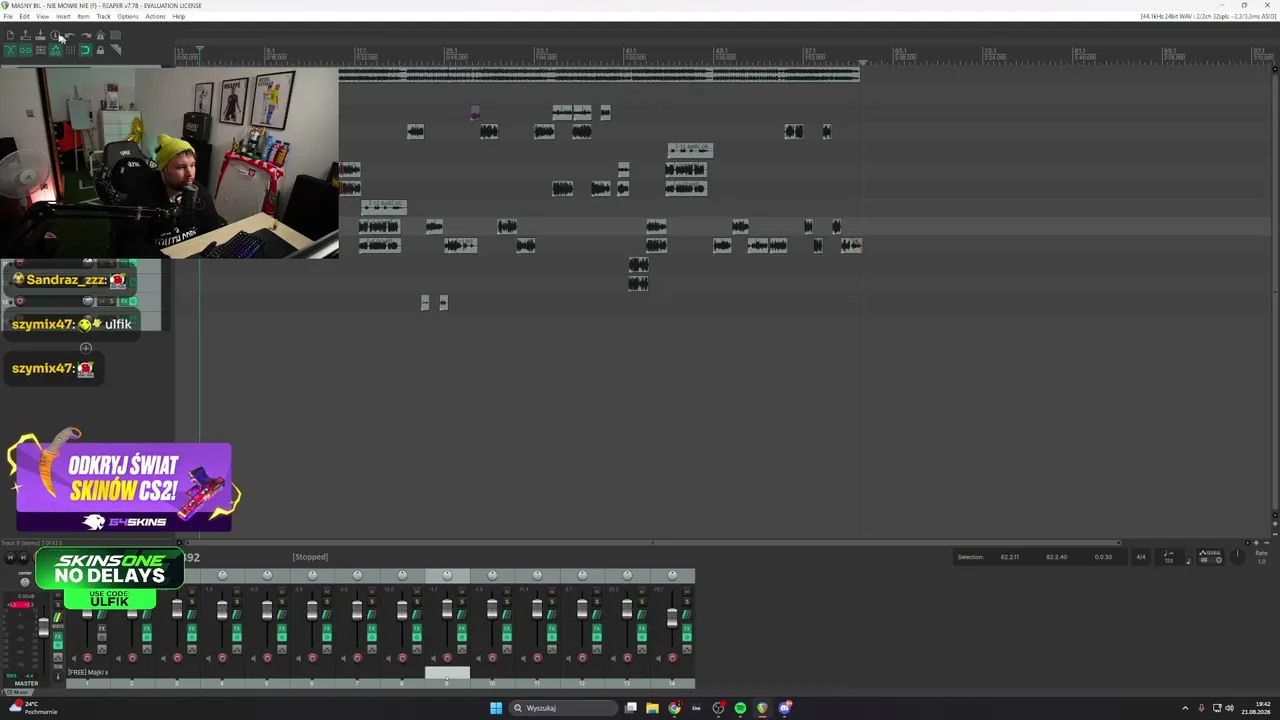Toggle the grid lines toolbar icon
1280x720 pixels.
click(x=70, y=50)
